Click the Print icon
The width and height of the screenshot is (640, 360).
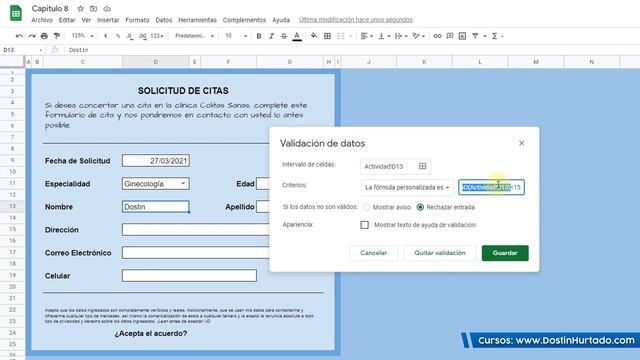[x=44, y=36]
